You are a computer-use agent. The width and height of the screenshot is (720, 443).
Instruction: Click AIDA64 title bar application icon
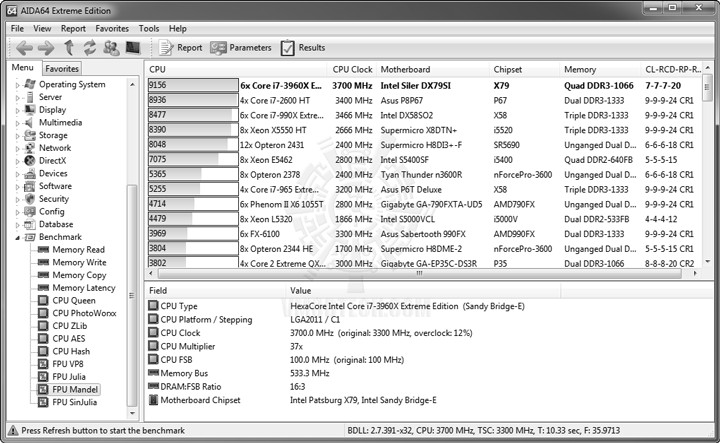point(12,10)
